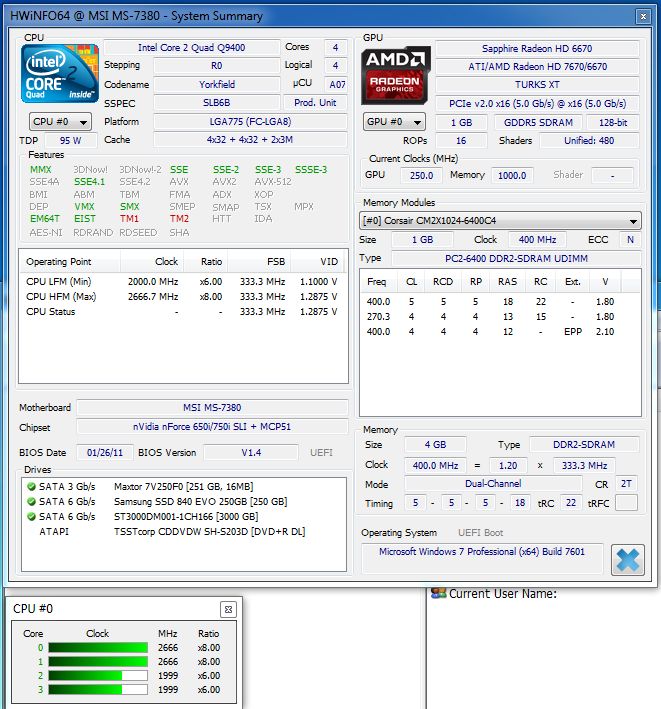The width and height of the screenshot is (661, 709).
Task: Click the command rate 2T field
Action: (x=626, y=484)
